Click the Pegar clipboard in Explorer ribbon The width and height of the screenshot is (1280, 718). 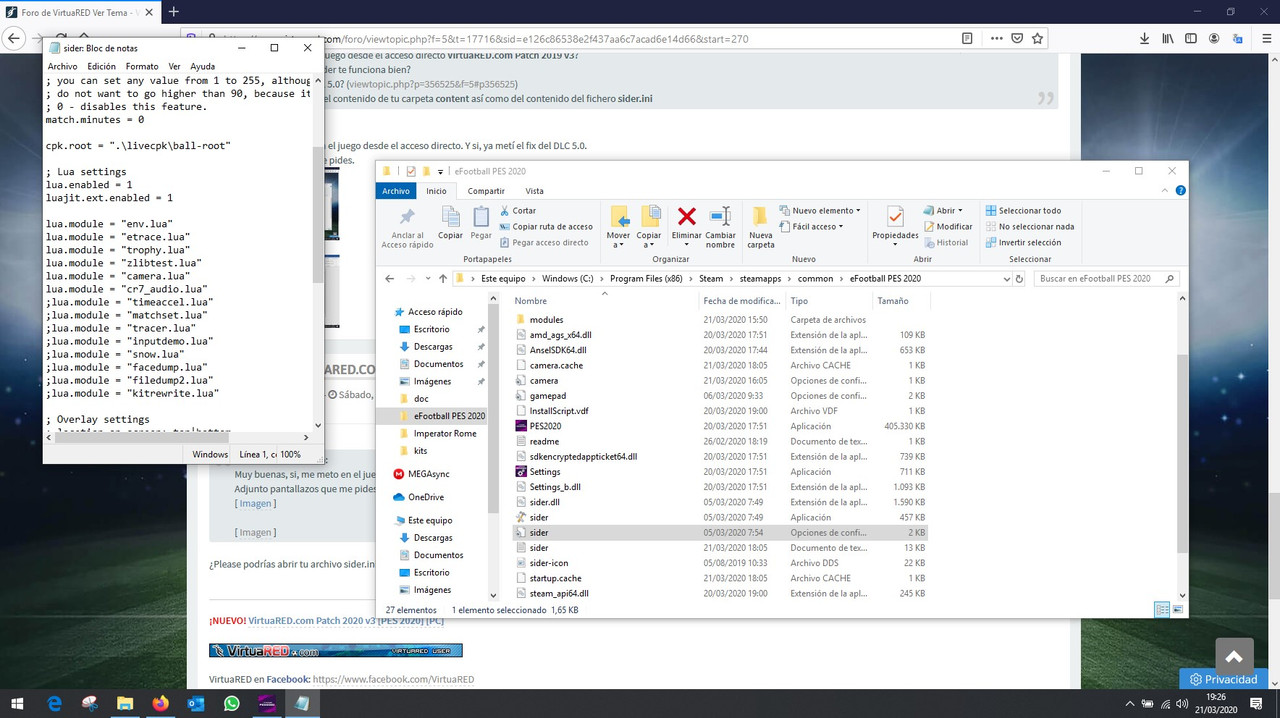[481, 222]
